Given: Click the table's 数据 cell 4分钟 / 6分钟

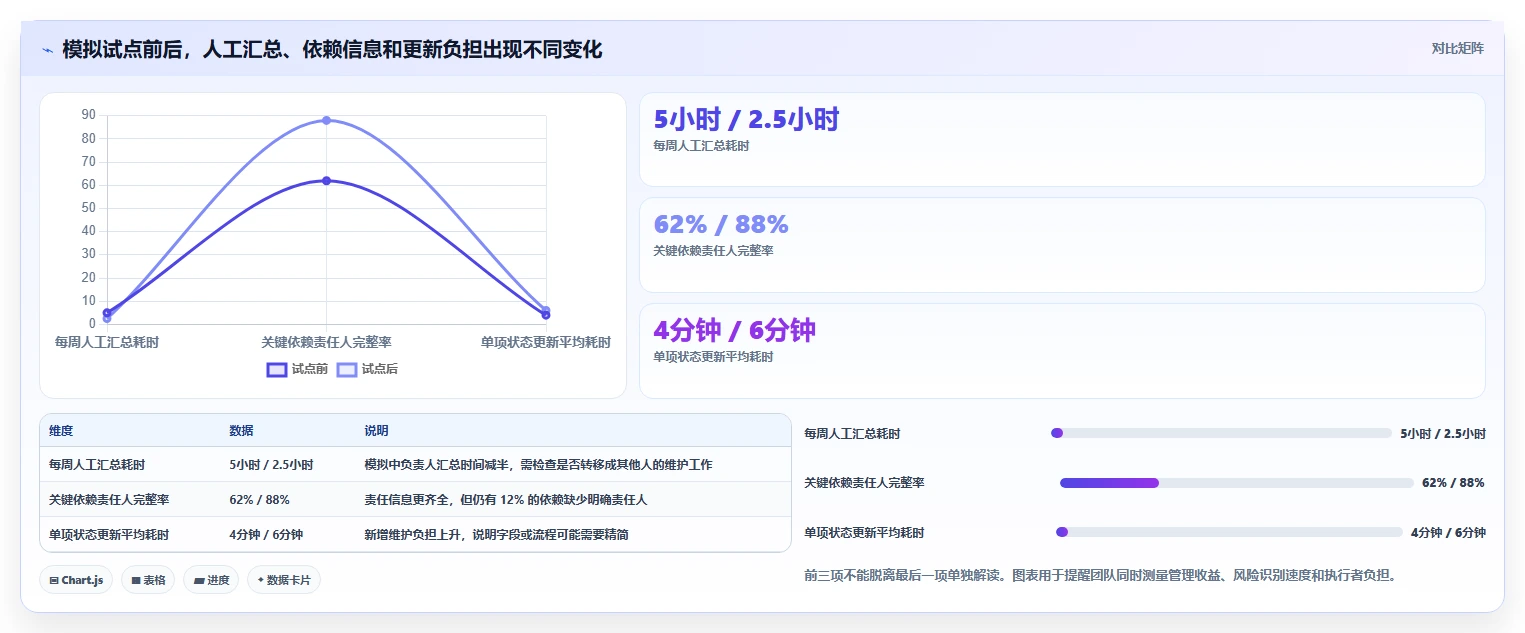Looking at the screenshot, I should pyautogui.click(x=266, y=534).
